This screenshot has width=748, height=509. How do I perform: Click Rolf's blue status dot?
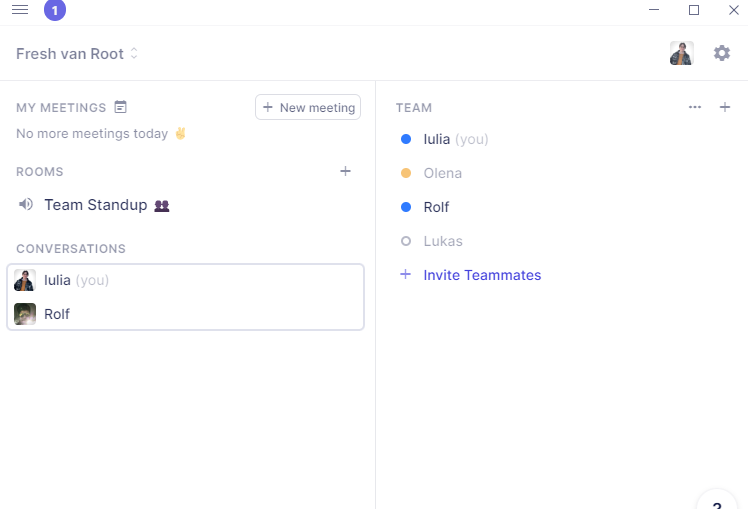(x=406, y=207)
